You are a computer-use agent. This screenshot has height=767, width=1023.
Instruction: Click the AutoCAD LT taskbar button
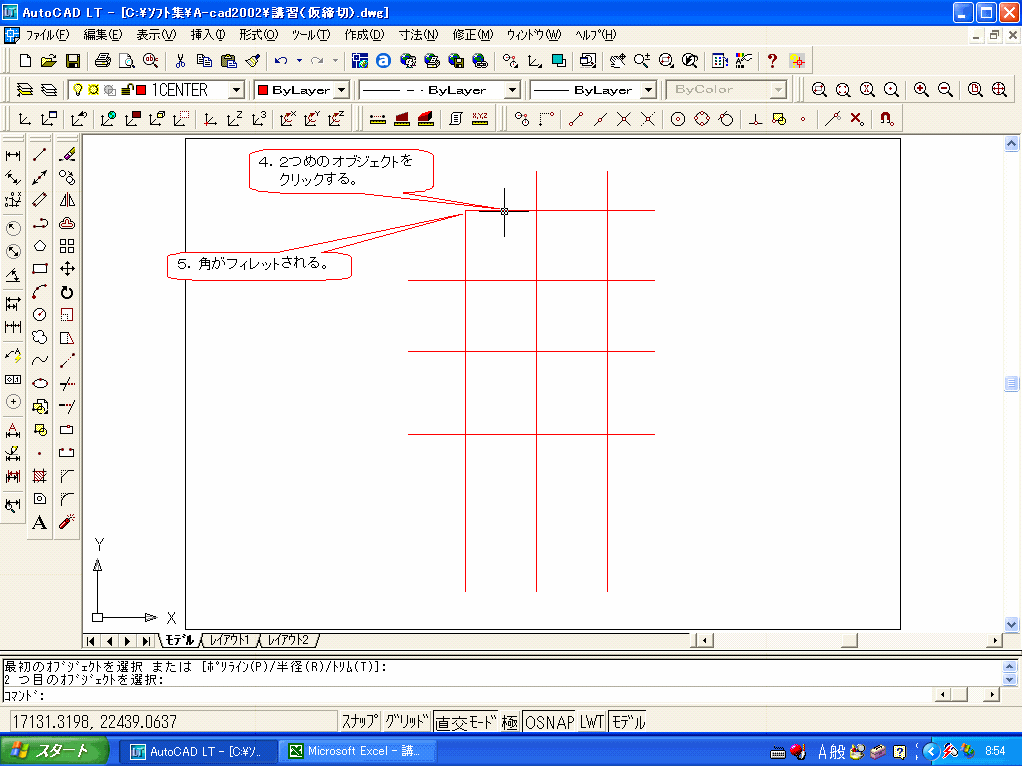click(x=198, y=751)
